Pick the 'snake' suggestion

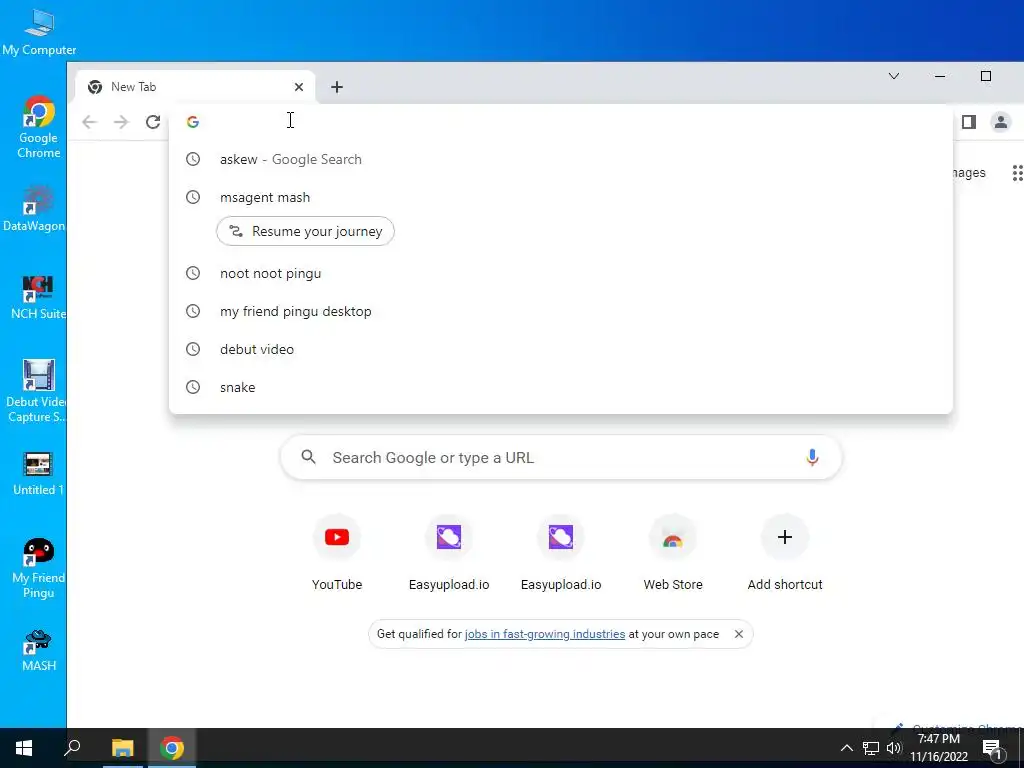(x=560, y=387)
